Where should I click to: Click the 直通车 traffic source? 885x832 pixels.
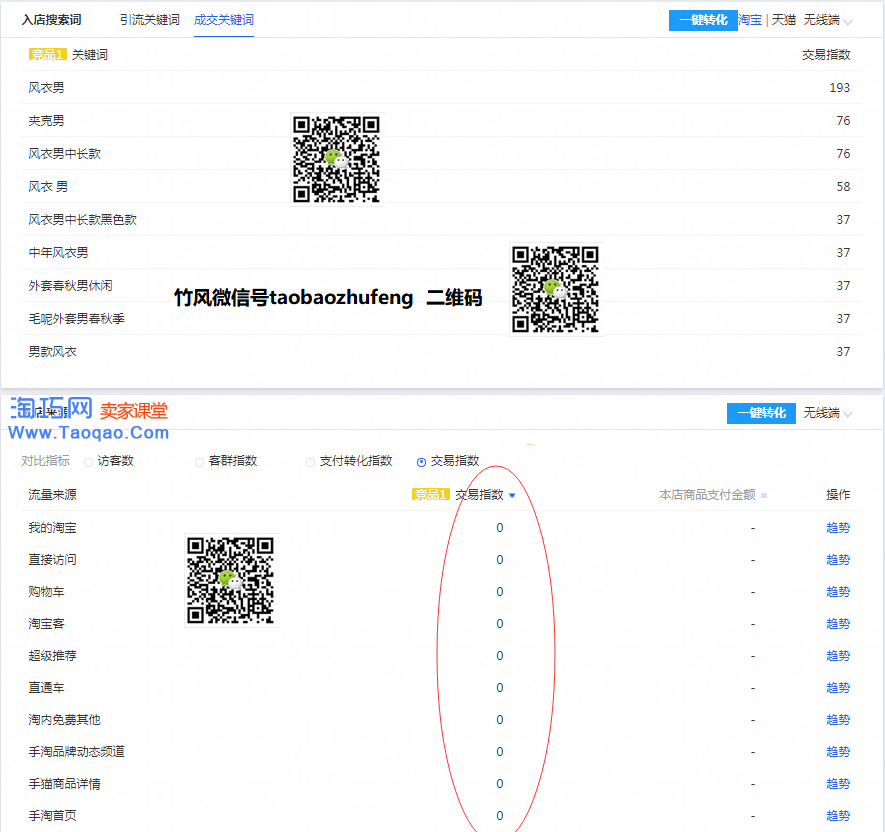(x=46, y=688)
